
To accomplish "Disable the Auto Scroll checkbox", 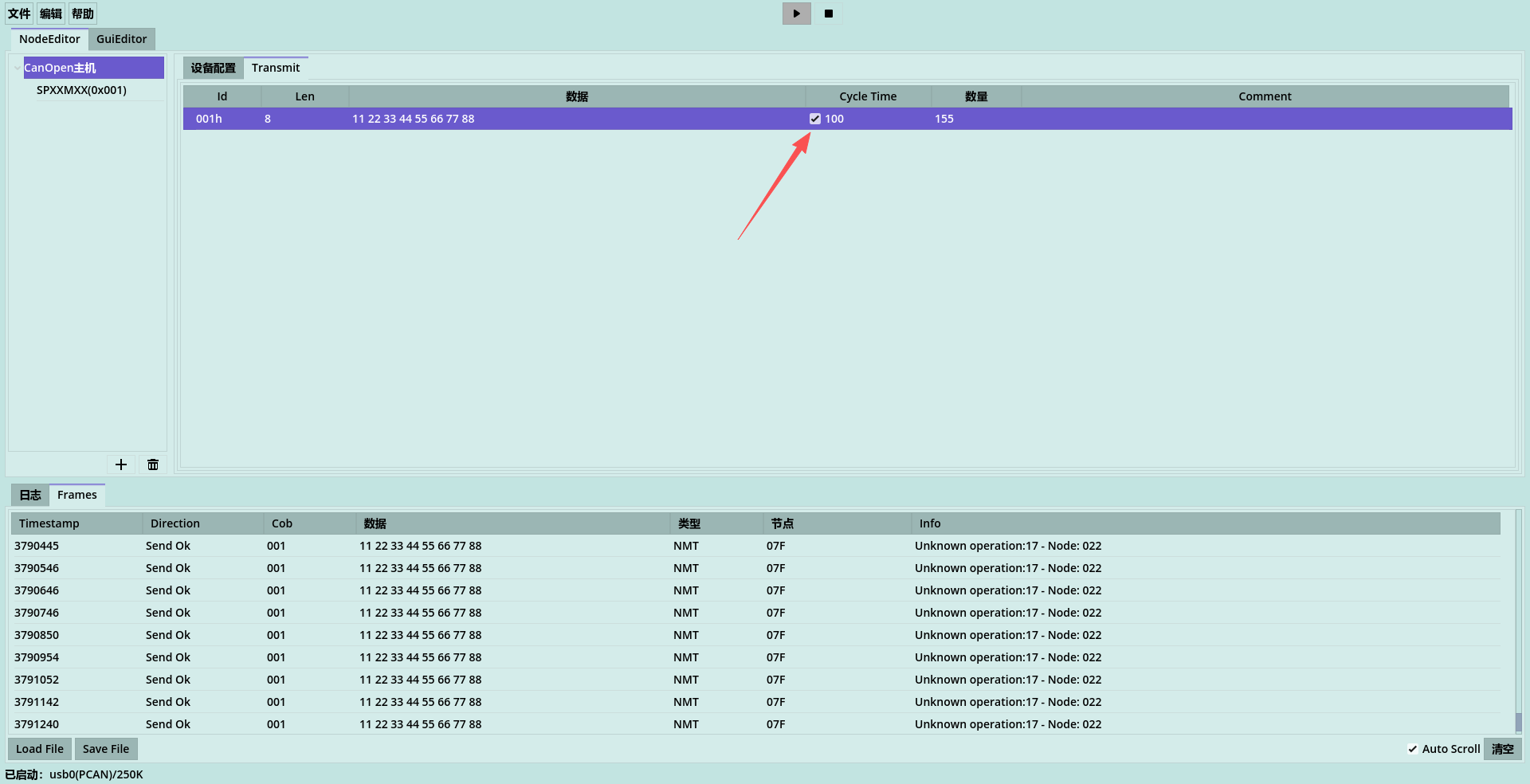I will (x=1413, y=749).
